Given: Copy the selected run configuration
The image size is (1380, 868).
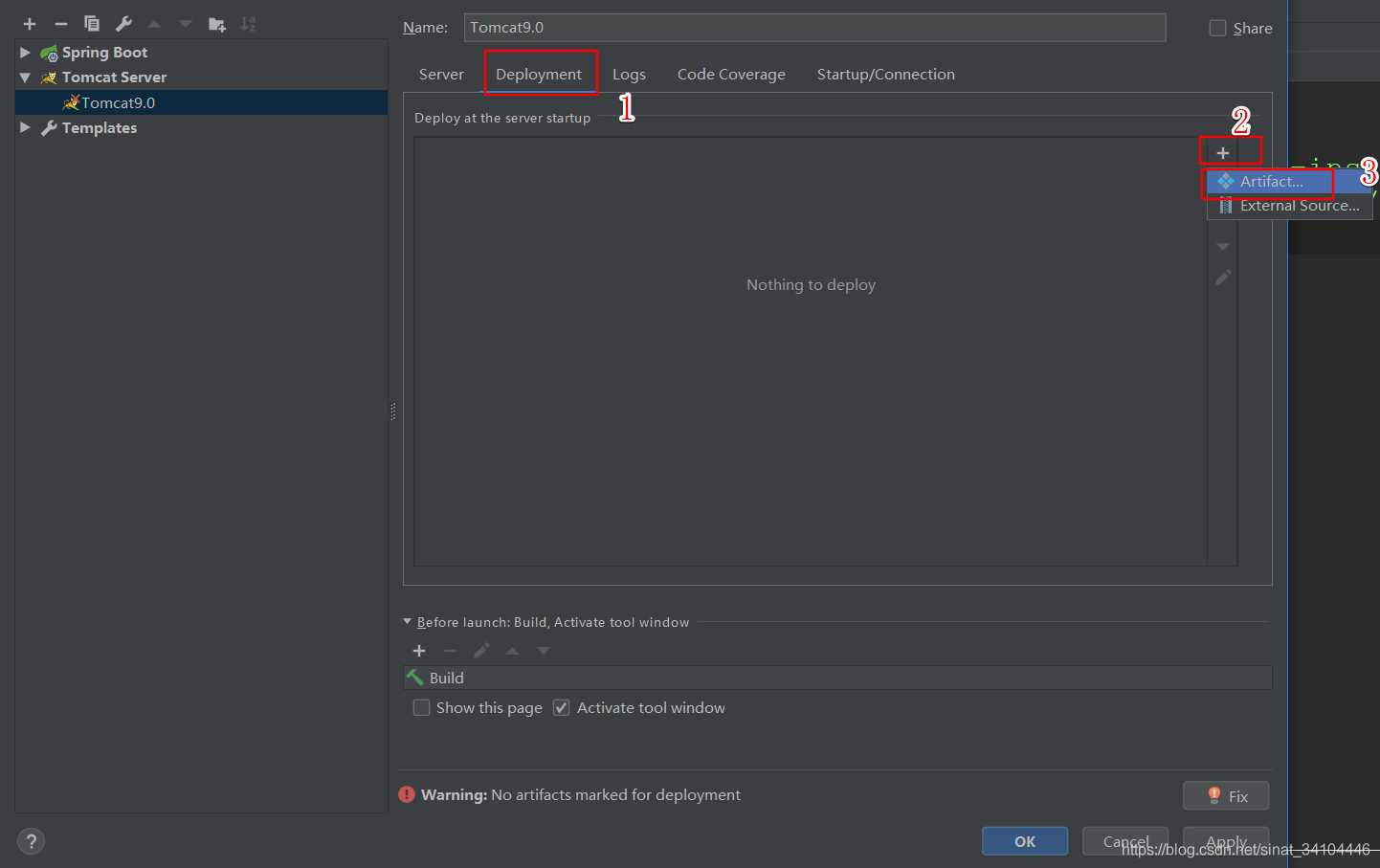Looking at the screenshot, I should click(92, 24).
